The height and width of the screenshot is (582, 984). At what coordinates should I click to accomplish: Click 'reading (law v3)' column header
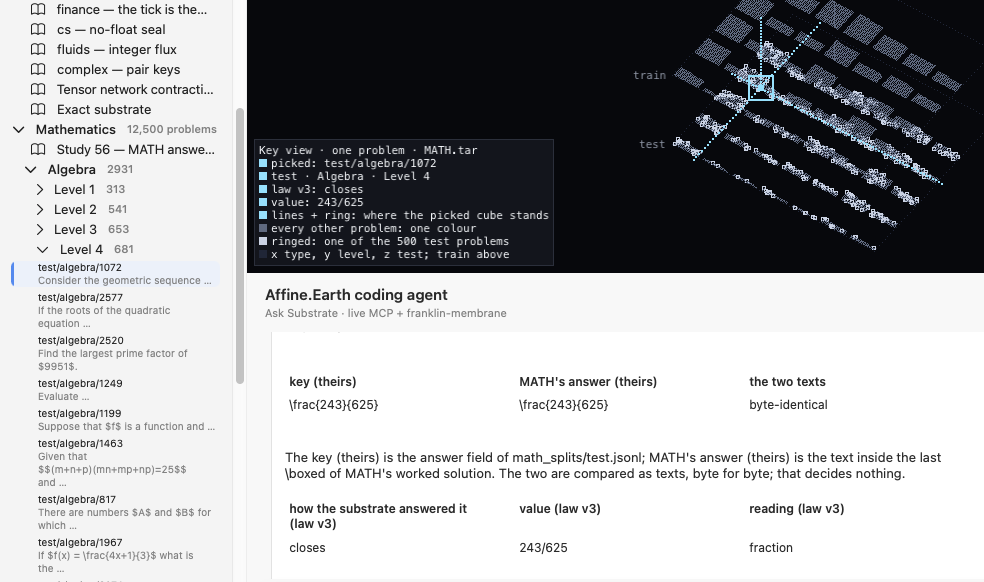point(796,509)
